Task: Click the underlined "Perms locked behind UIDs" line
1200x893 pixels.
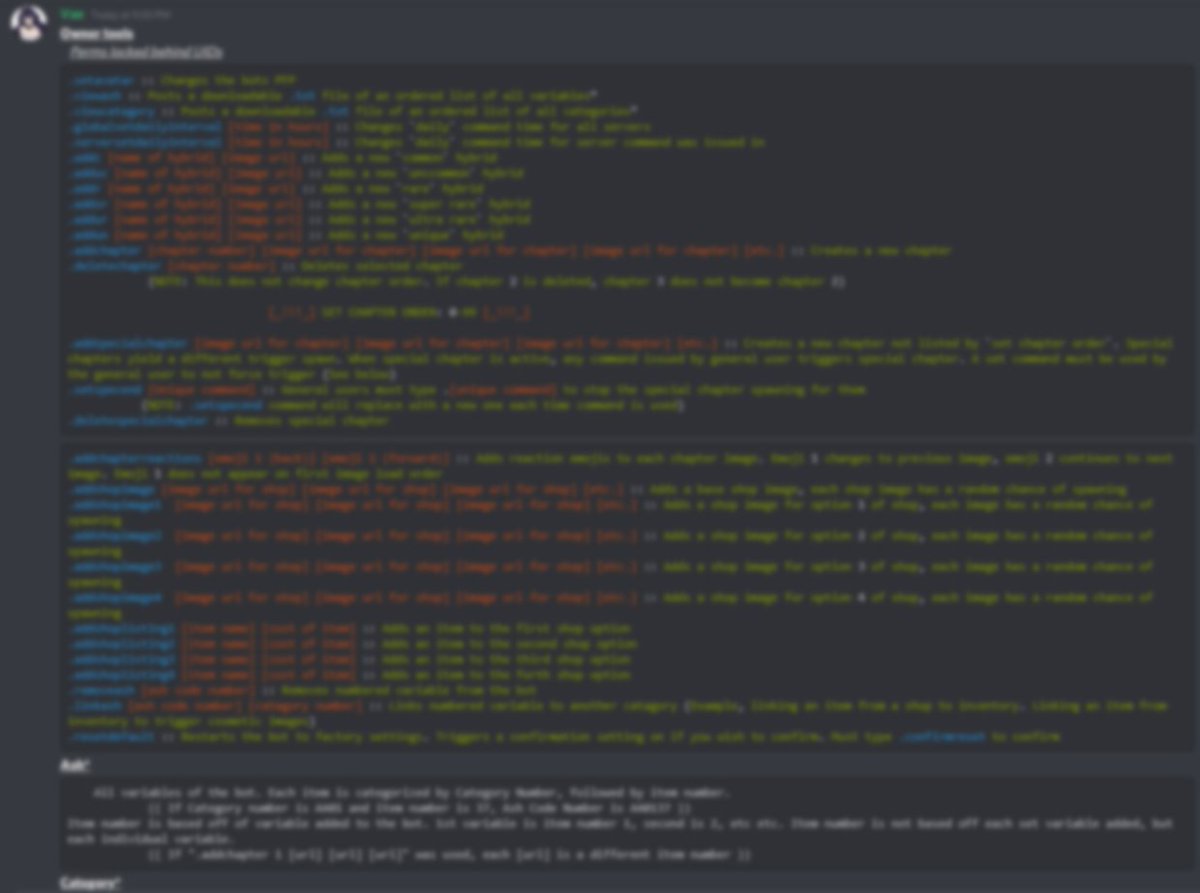Action: pyautogui.click(x=146, y=51)
